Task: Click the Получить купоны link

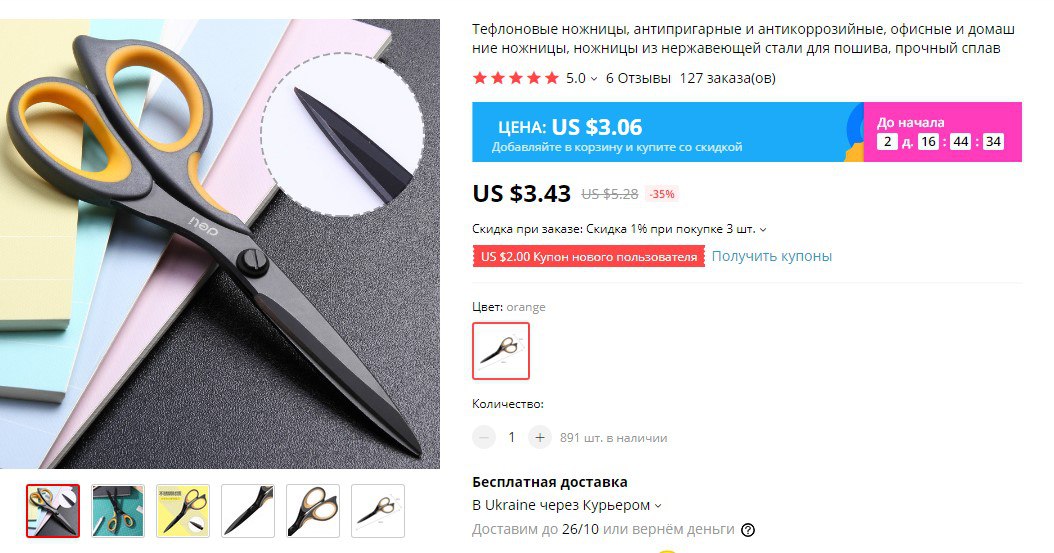Action: pyautogui.click(x=772, y=256)
